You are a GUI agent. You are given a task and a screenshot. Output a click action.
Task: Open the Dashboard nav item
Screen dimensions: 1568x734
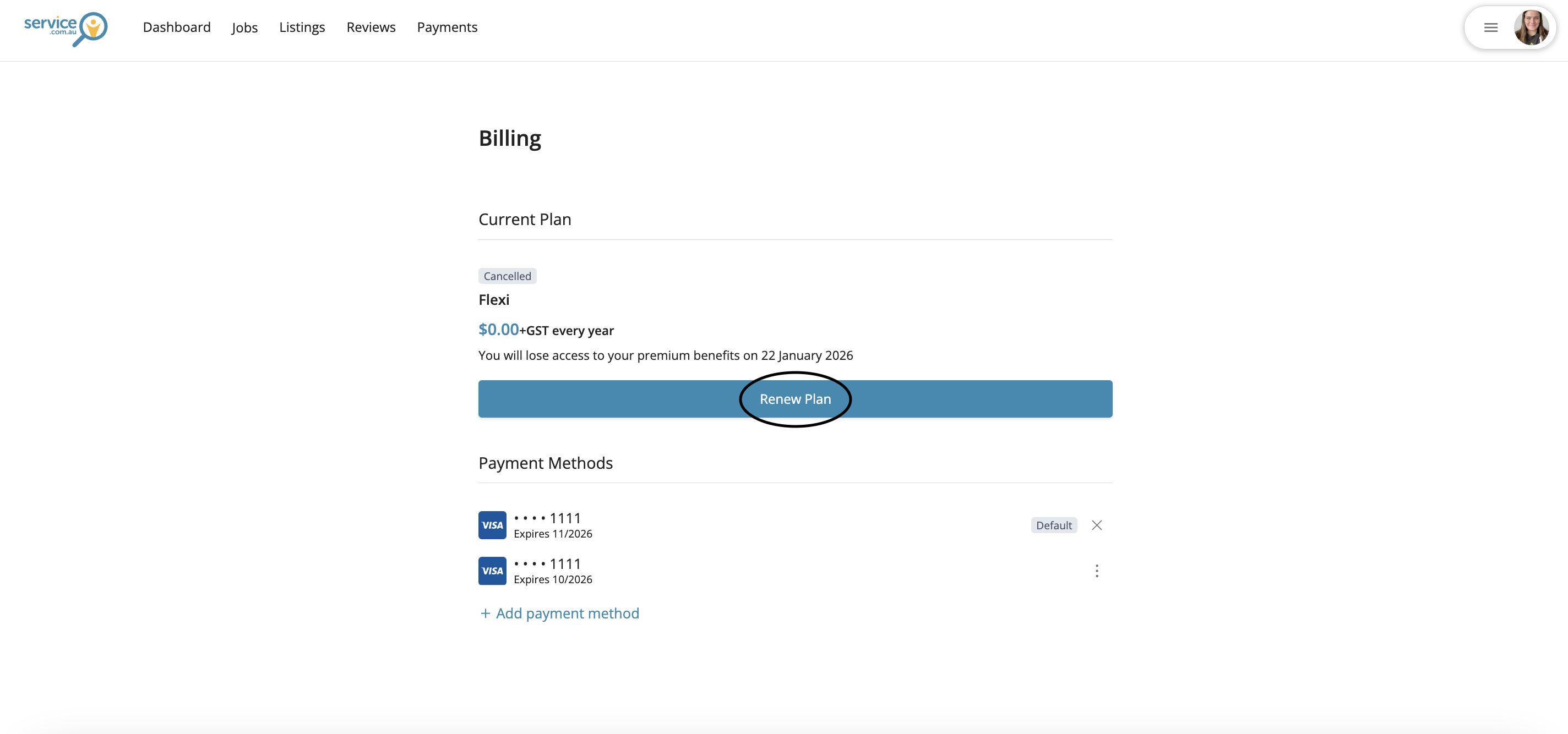coord(177,28)
